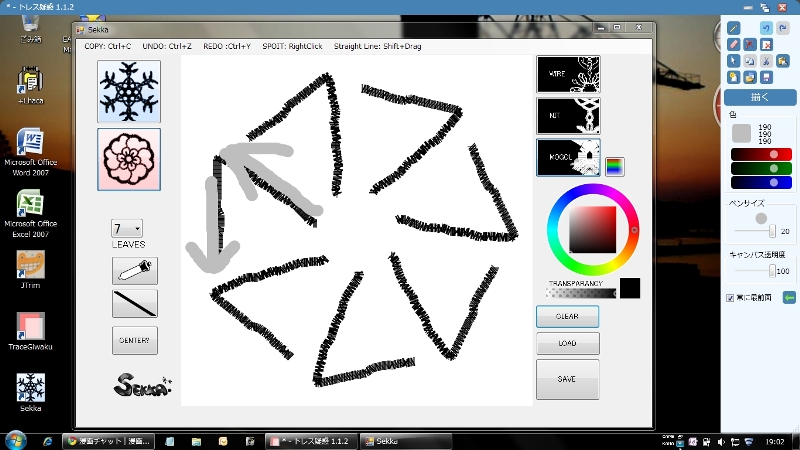The image size is (800, 450).
Task: Toggle the always-on-top checkbox
Action: pyautogui.click(x=730, y=297)
